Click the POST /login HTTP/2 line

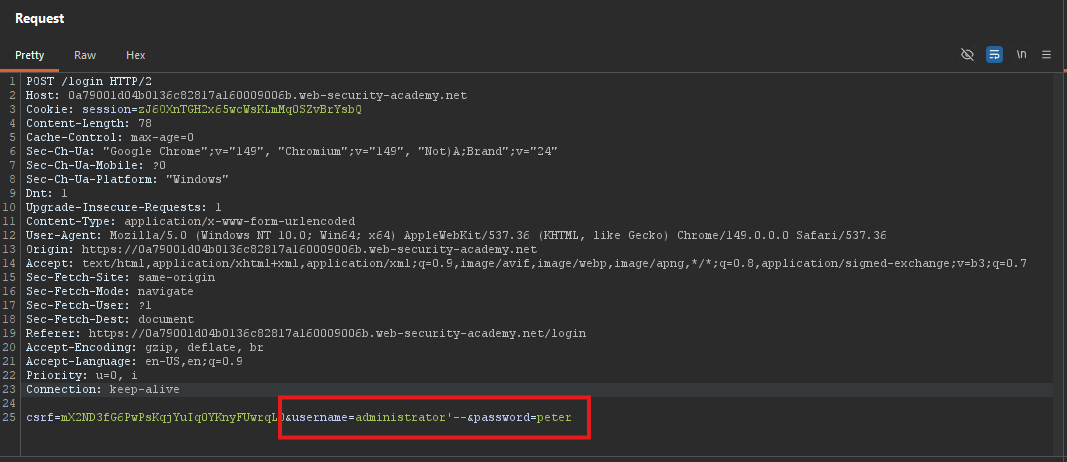pos(89,82)
